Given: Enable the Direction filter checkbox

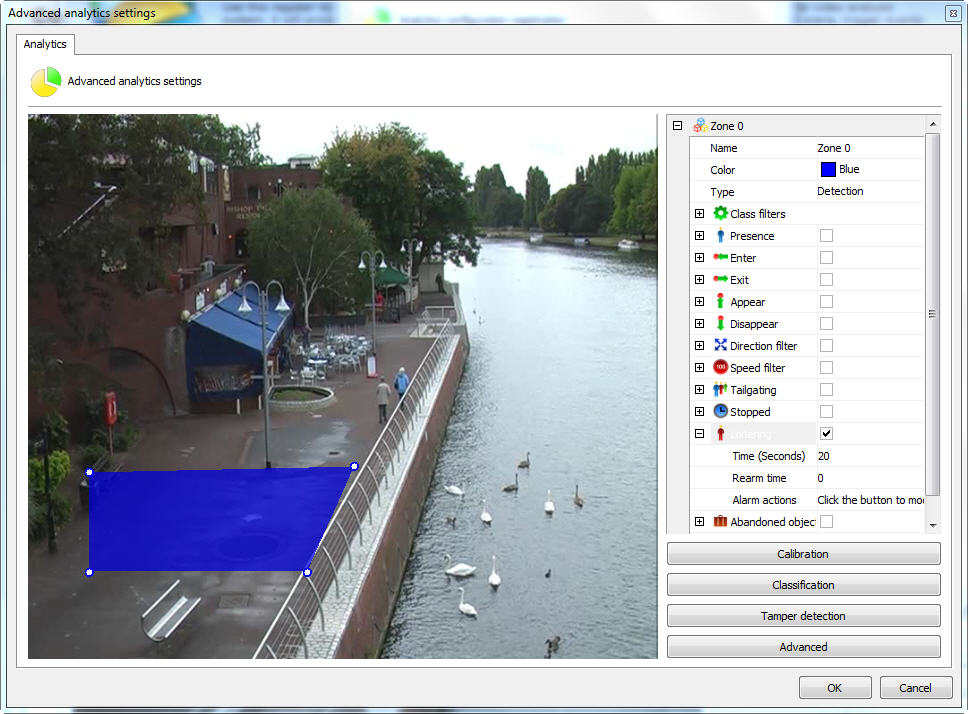Looking at the screenshot, I should pos(826,346).
